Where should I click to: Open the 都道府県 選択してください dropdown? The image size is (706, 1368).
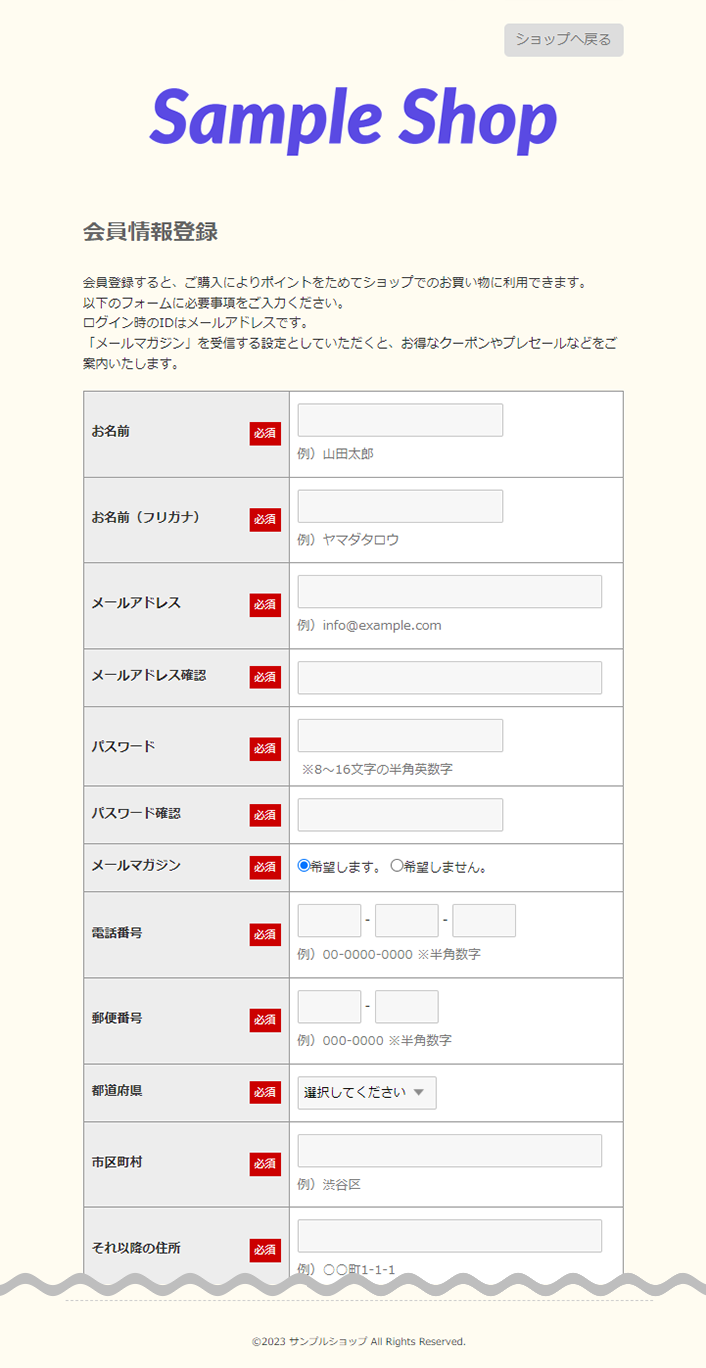(x=367, y=1092)
